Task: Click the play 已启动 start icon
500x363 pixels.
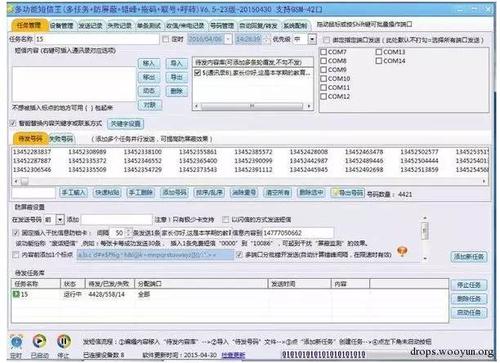Action: pyautogui.click(x=39, y=341)
